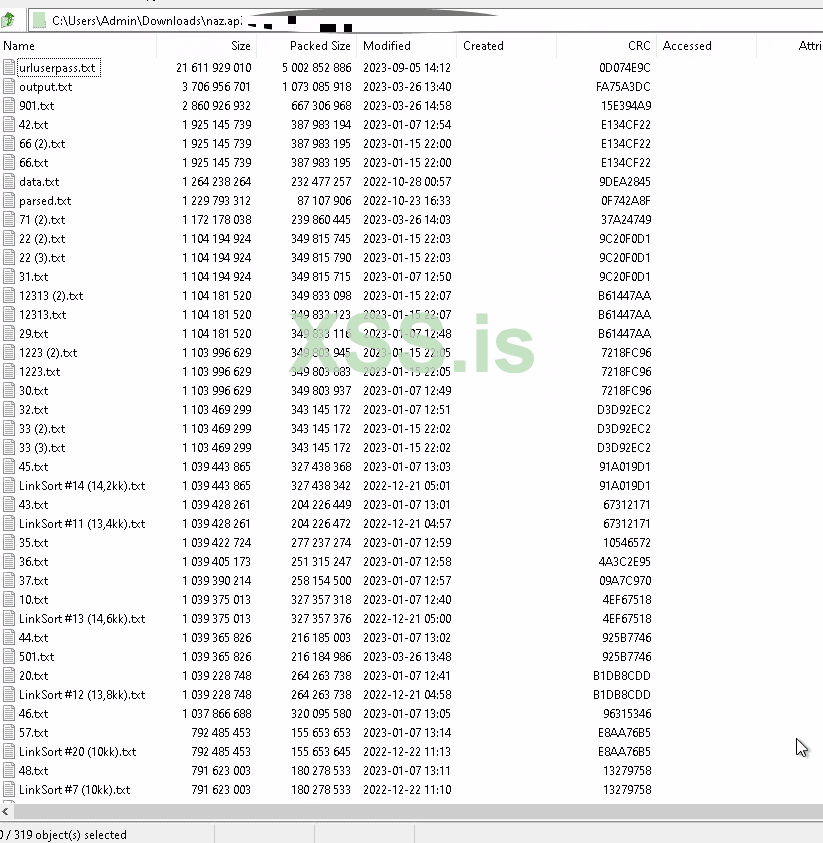Sort by the Size column header
823x843 pixels.
206,46
